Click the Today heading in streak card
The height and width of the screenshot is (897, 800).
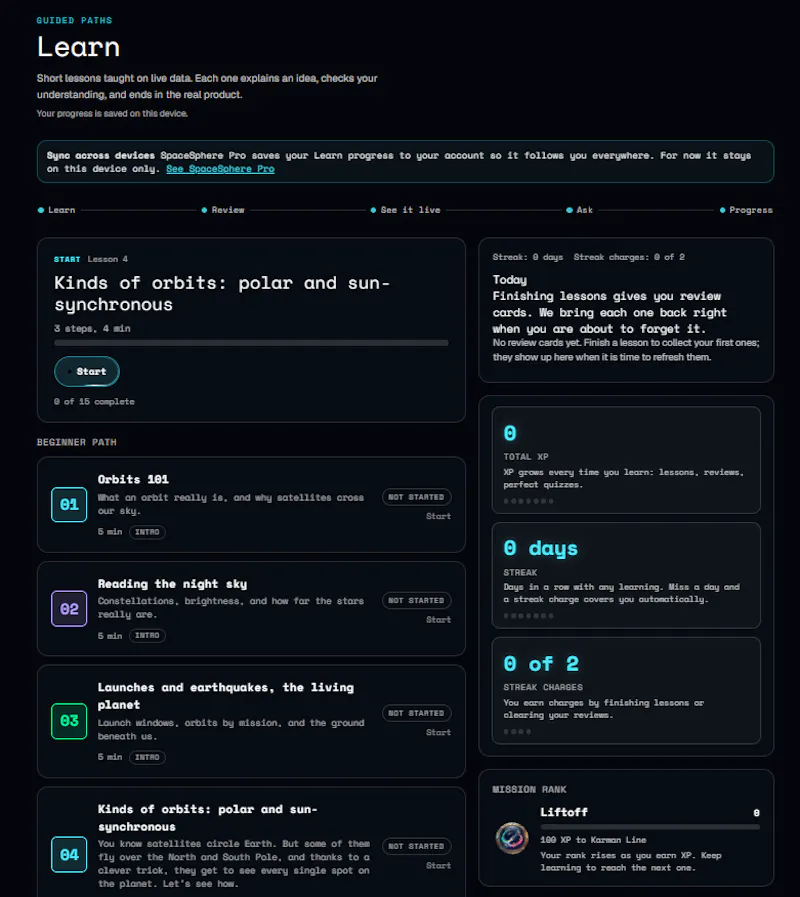point(509,280)
